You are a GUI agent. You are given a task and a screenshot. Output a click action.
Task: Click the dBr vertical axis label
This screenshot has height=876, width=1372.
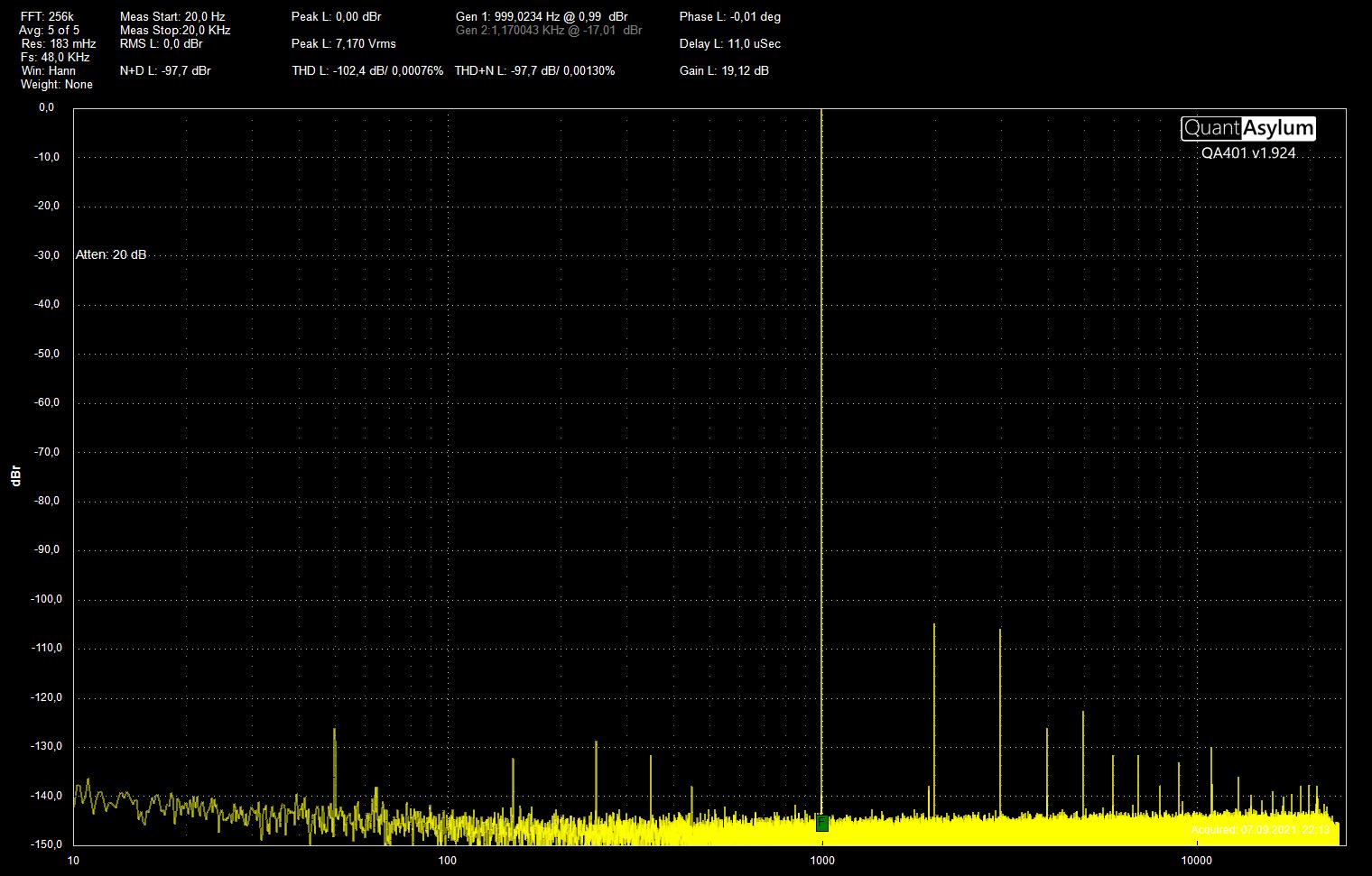(15, 477)
